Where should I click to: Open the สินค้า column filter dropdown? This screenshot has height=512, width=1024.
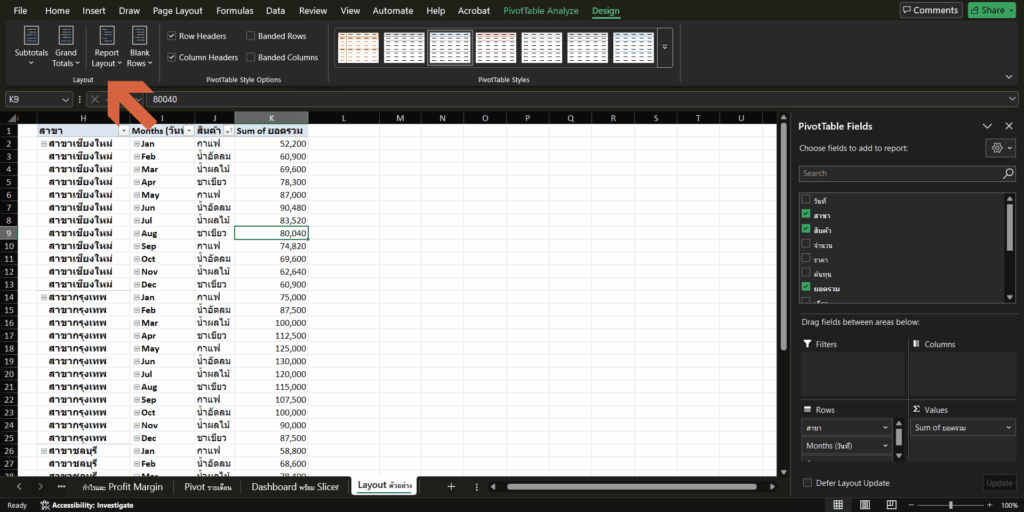click(x=229, y=131)
